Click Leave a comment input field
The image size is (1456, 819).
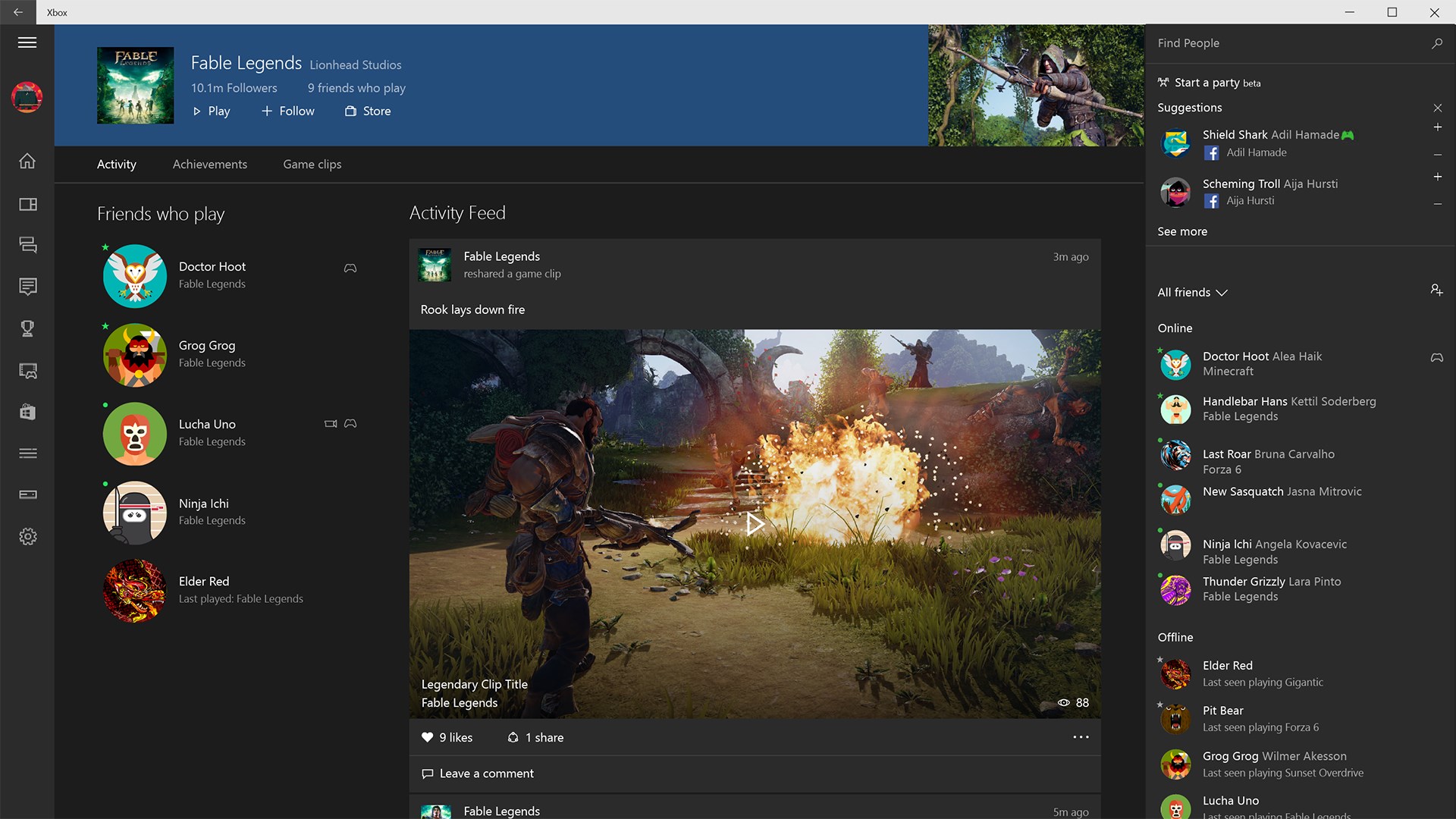pyautogui.click(x=755, y=773)
